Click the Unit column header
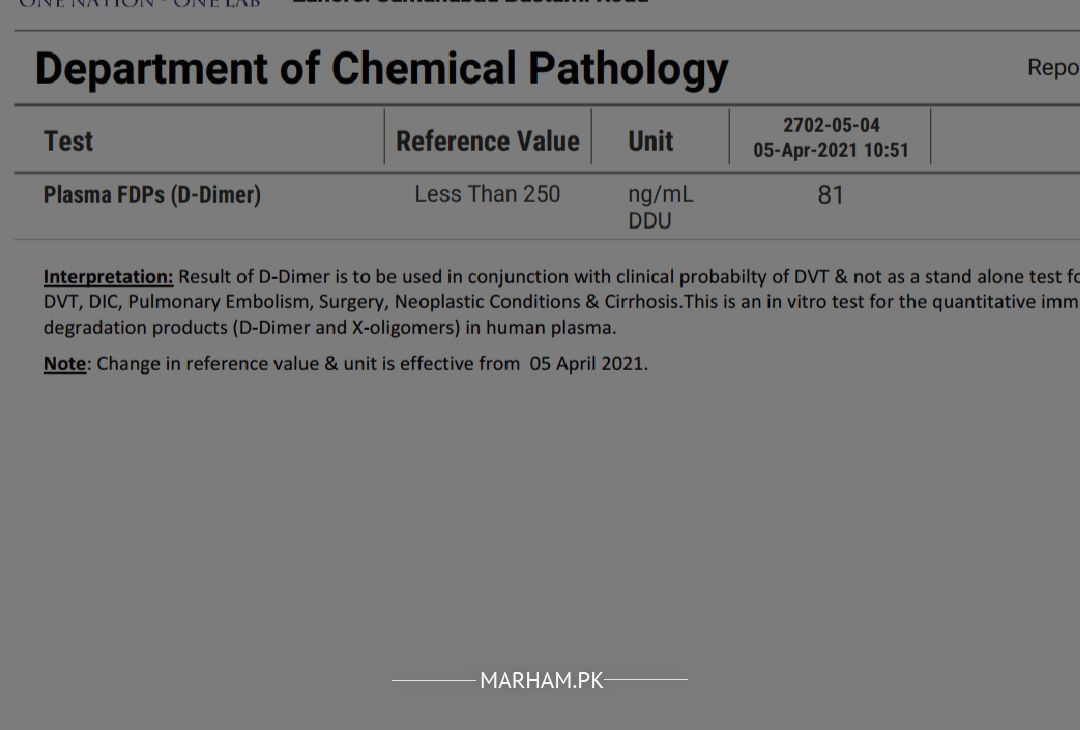The image size is (1080, 730). (x=650, y=141)
